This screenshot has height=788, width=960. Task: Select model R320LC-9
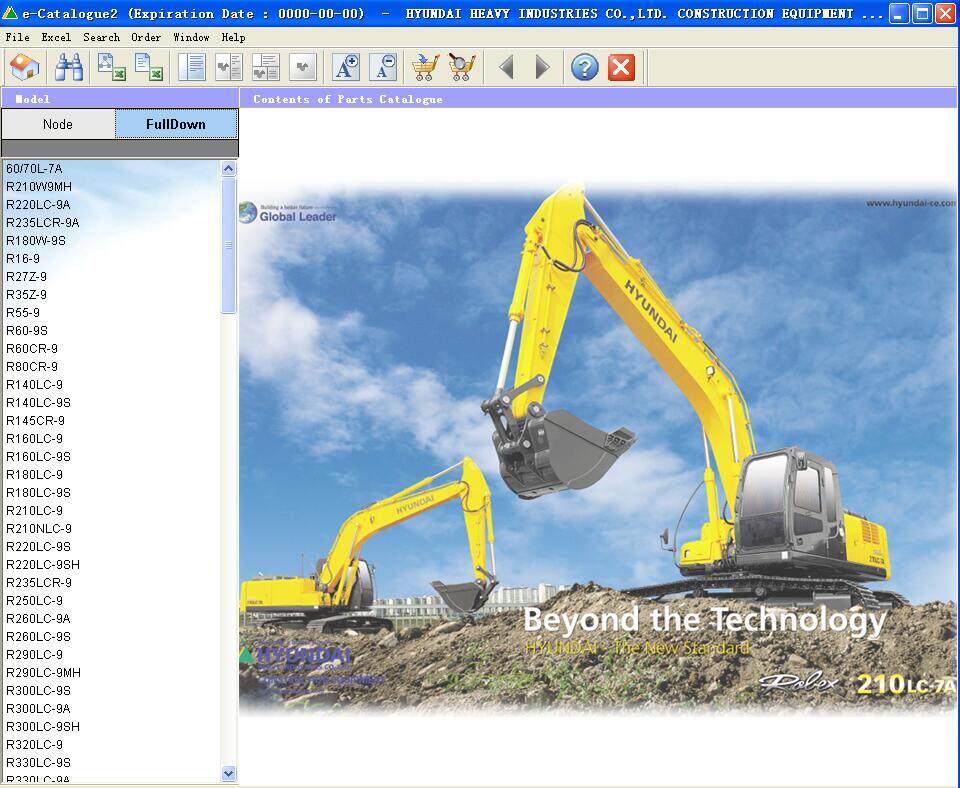[x=34, y=745]
